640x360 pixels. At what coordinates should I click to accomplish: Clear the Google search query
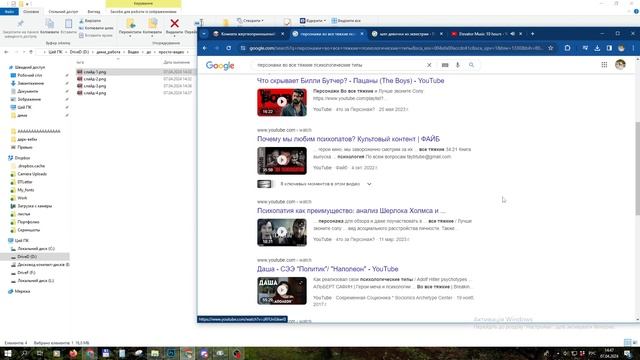pos(429,65)
